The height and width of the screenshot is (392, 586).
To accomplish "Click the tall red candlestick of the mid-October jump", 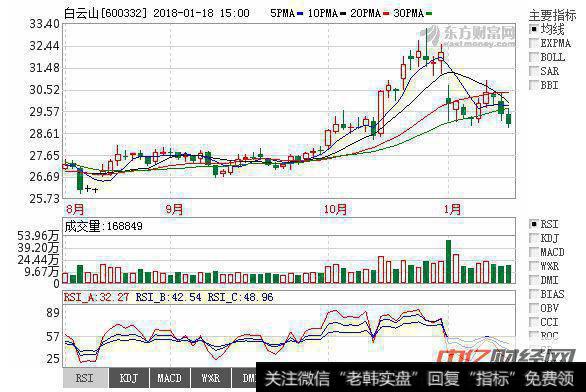I will point(381,112).
